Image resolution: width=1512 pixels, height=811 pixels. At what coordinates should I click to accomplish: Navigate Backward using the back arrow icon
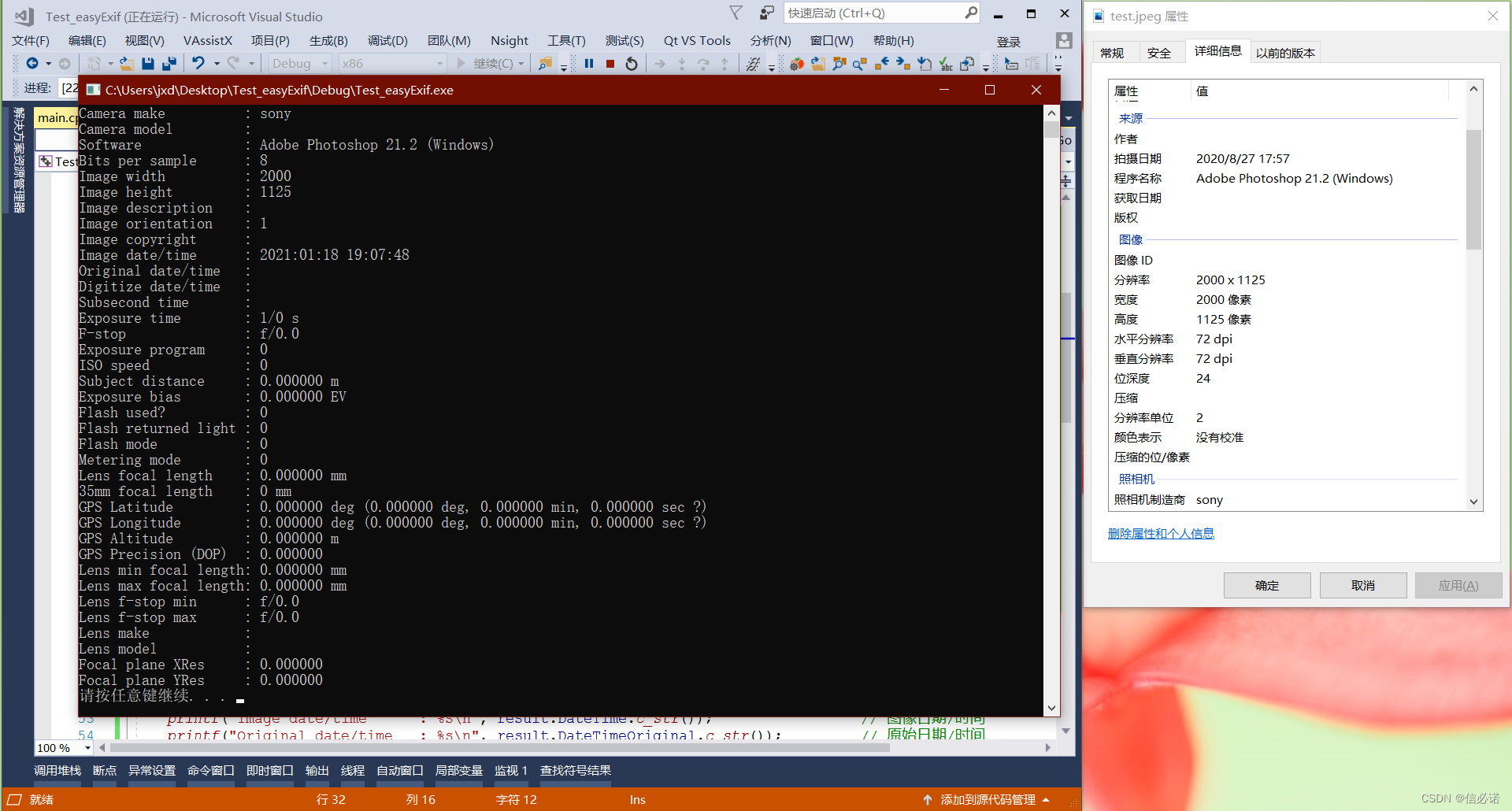click(x=33, y=64)
